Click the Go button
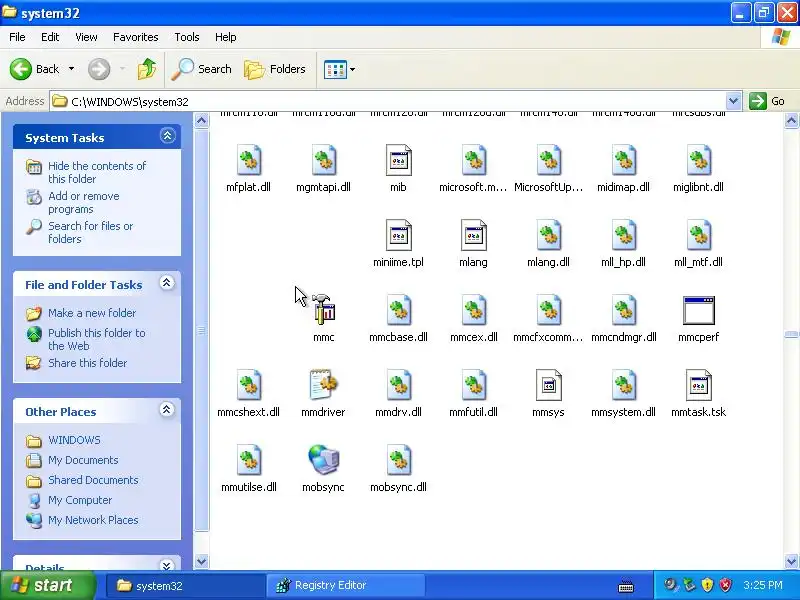Image resolution: width=800 pixels, height=600 pixels. pos(767,101)
